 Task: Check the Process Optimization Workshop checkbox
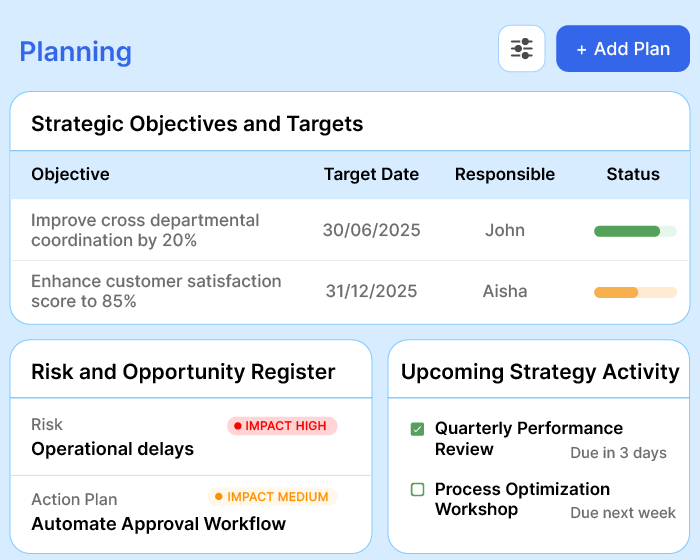point(418,490)
